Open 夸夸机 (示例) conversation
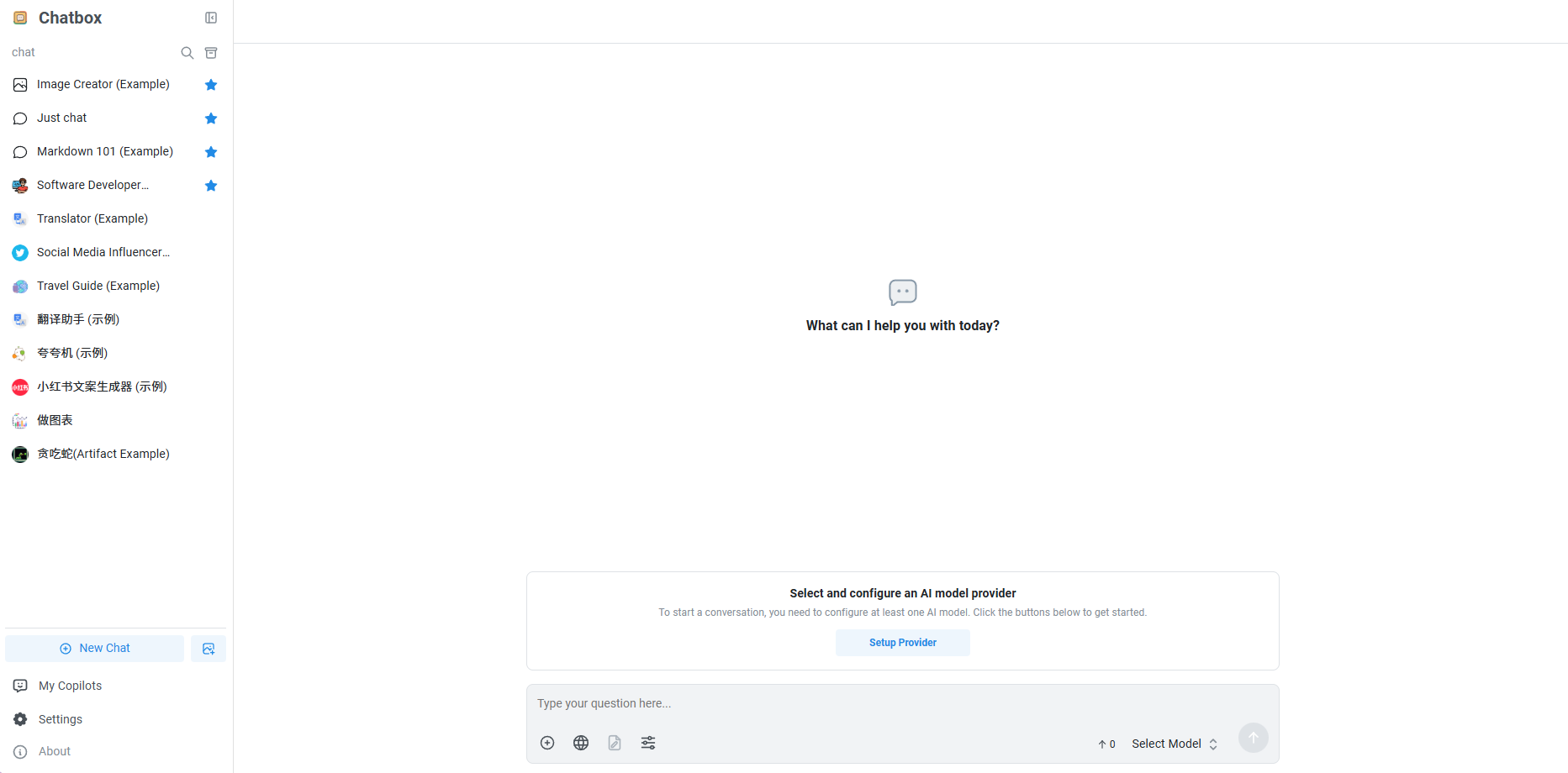 (116, 354)
